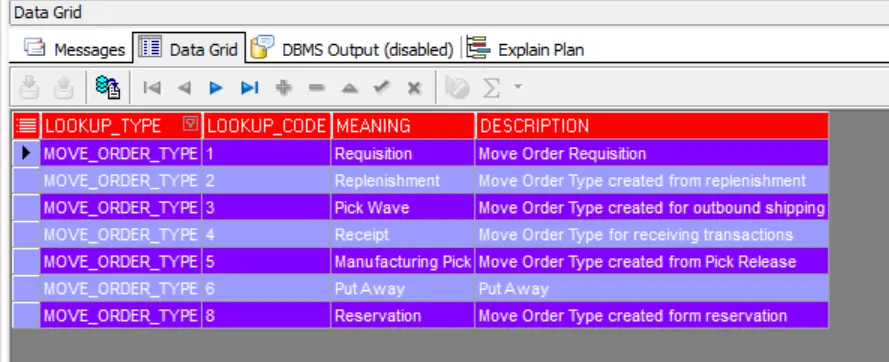Select the 'Reservation' meaning cell
Viewport: 889px width, 362px height.
403,315
